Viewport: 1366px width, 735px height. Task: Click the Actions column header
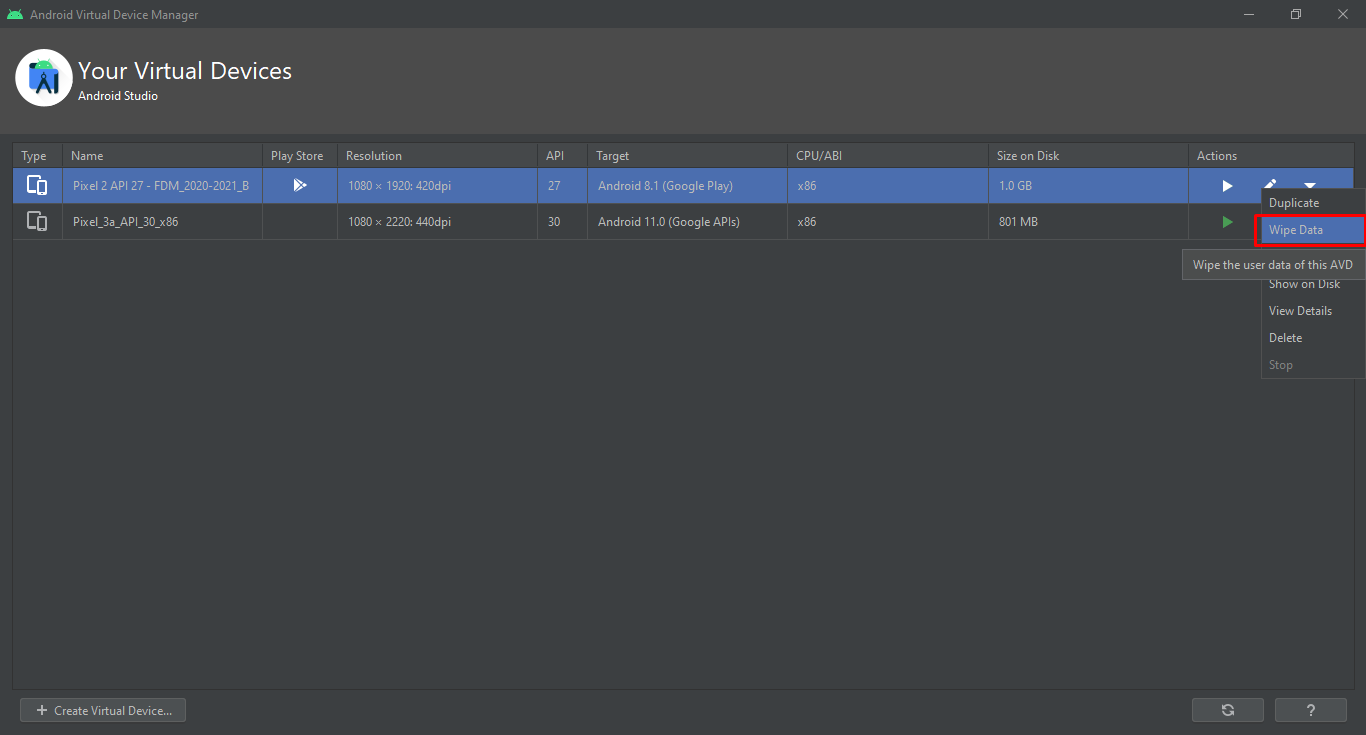click(x=1271, y=156)
